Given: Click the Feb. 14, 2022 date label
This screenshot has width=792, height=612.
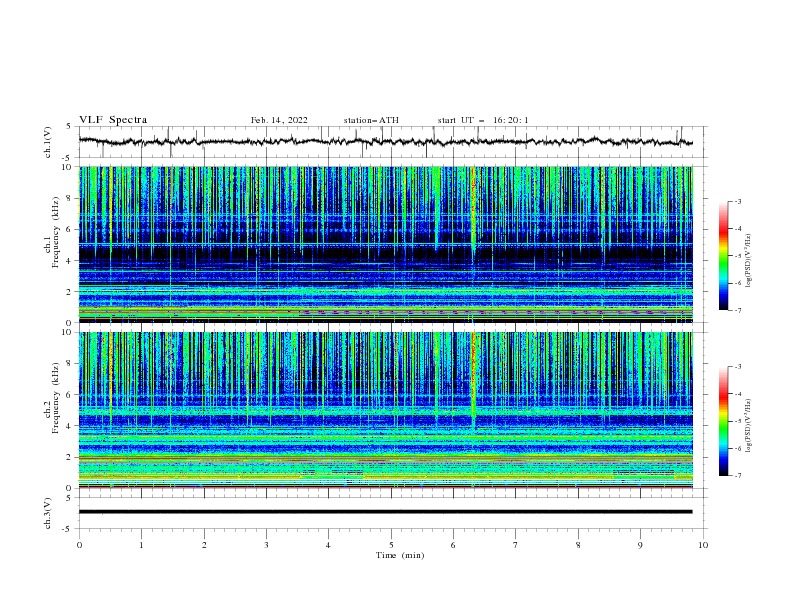Looking at the screenshot, I should [279, 120].
